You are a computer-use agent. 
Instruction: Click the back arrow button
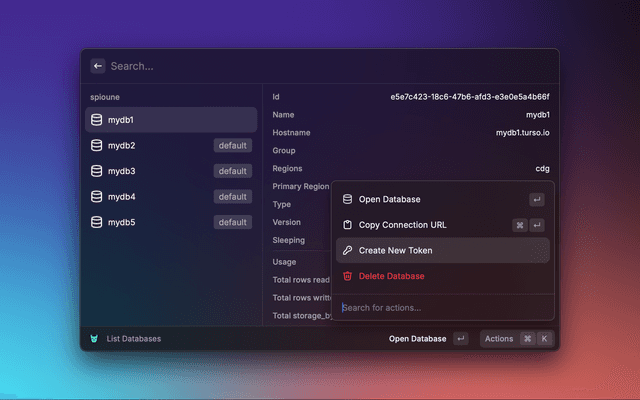[98, 66]
